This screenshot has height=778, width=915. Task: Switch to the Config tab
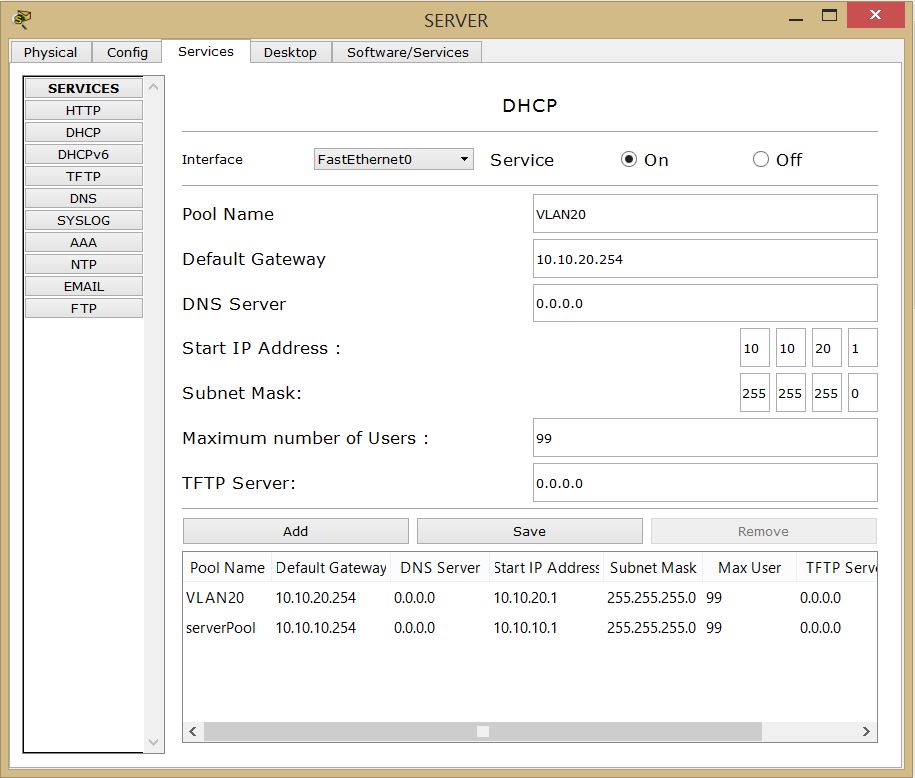click(127, 52)
